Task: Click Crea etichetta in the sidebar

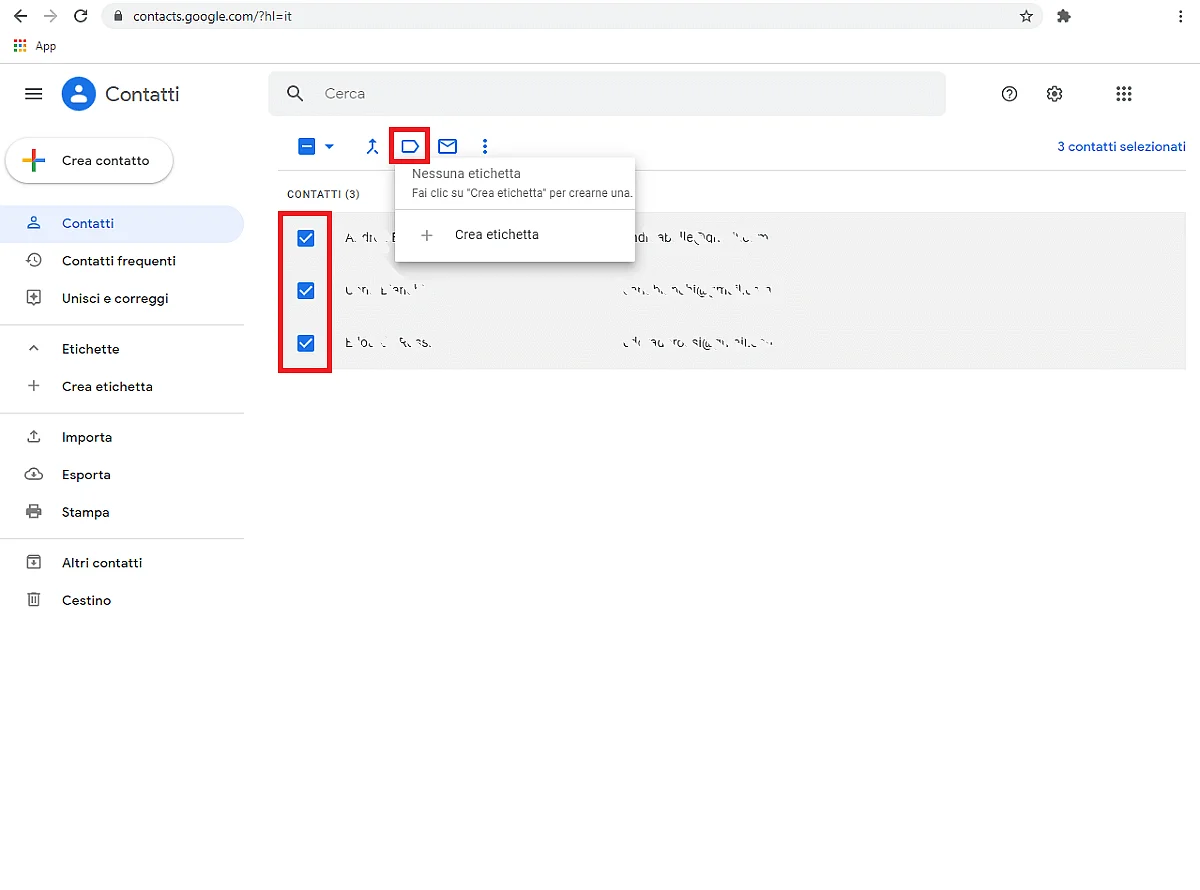Action: (x=122, y=386)
